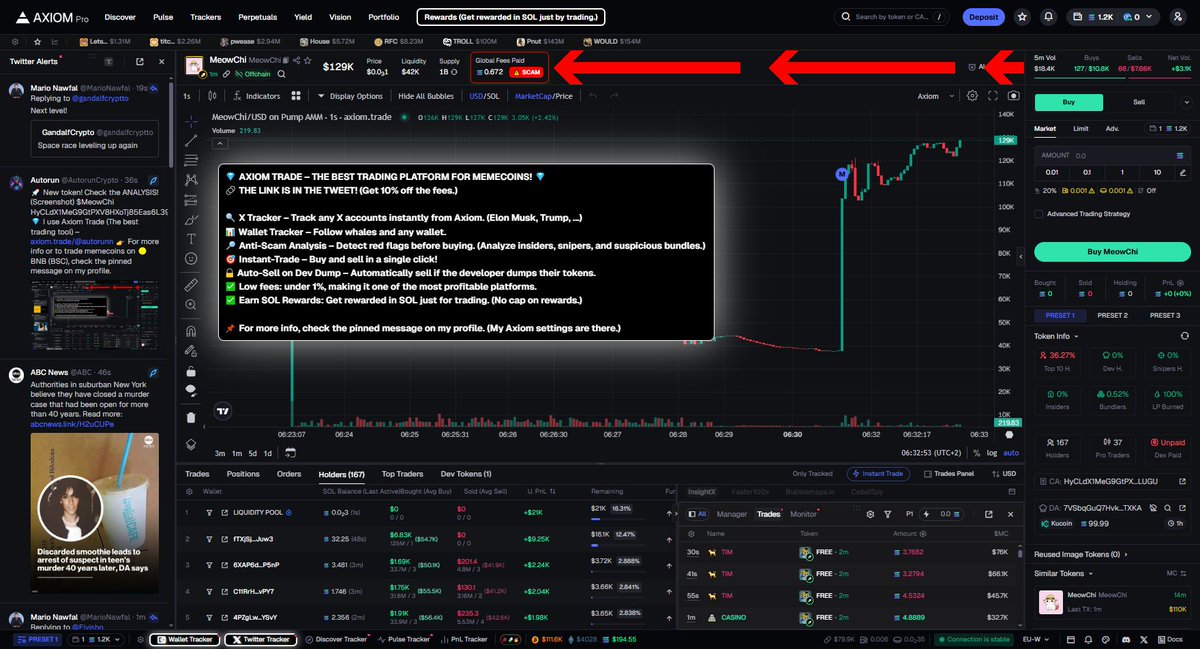Open notifications bell icon
Viewport: 1200px width, 649px height.
[x=1047, y=17]
